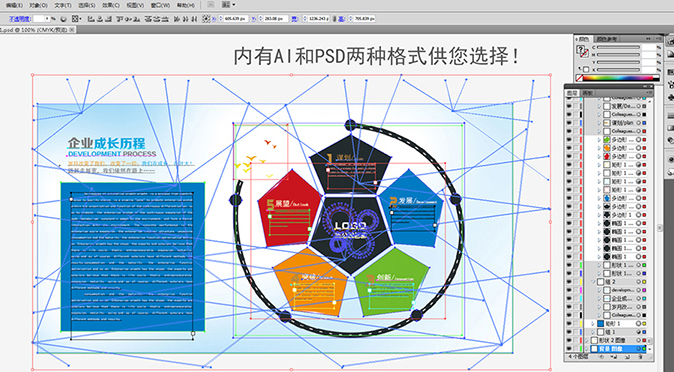Hide the 背景 图像 layer eye icon

569,349
